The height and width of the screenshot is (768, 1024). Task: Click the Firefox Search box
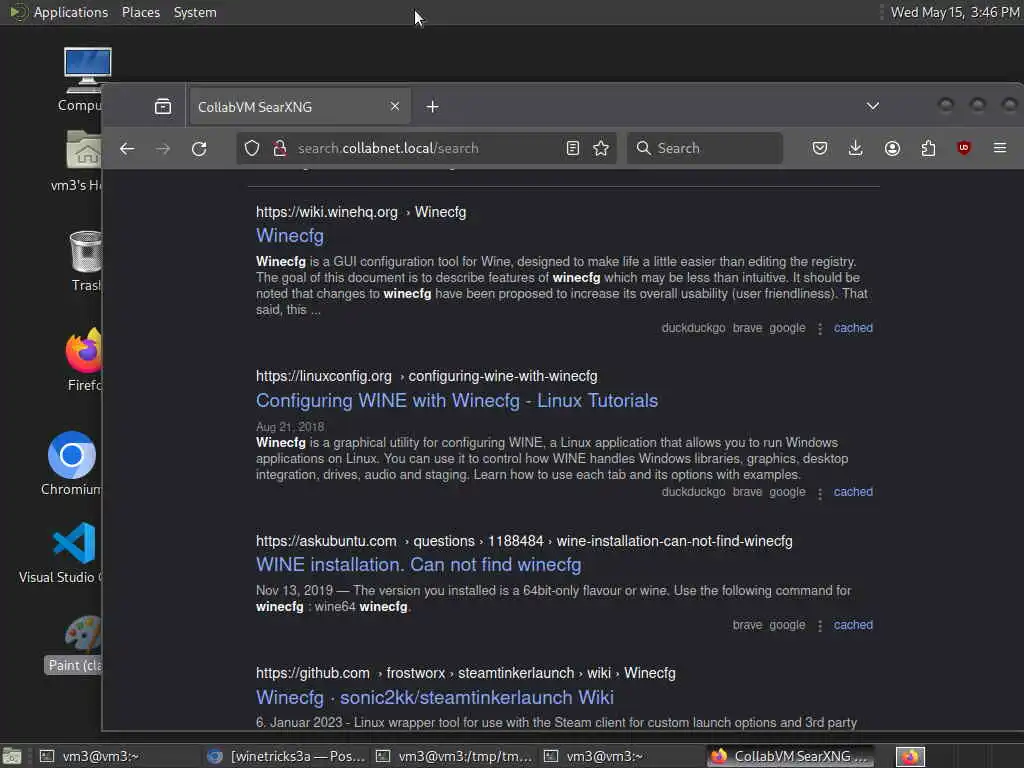point(705,148)
